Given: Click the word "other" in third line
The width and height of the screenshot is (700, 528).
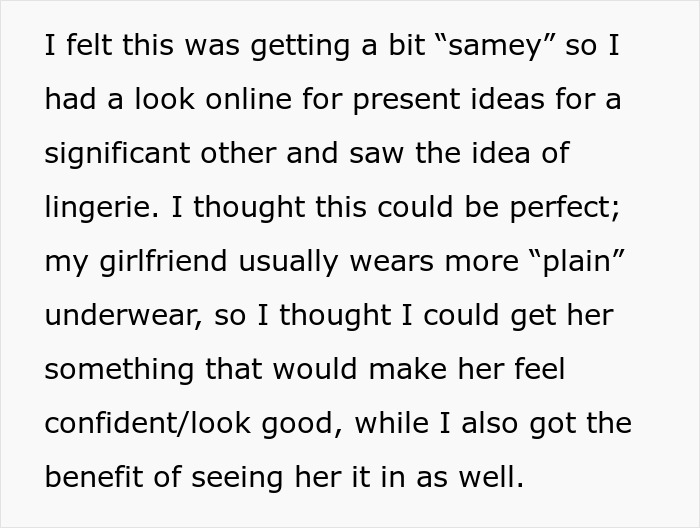Looking at the screenshot, I should pyautogui.click(x=238, y=154).
